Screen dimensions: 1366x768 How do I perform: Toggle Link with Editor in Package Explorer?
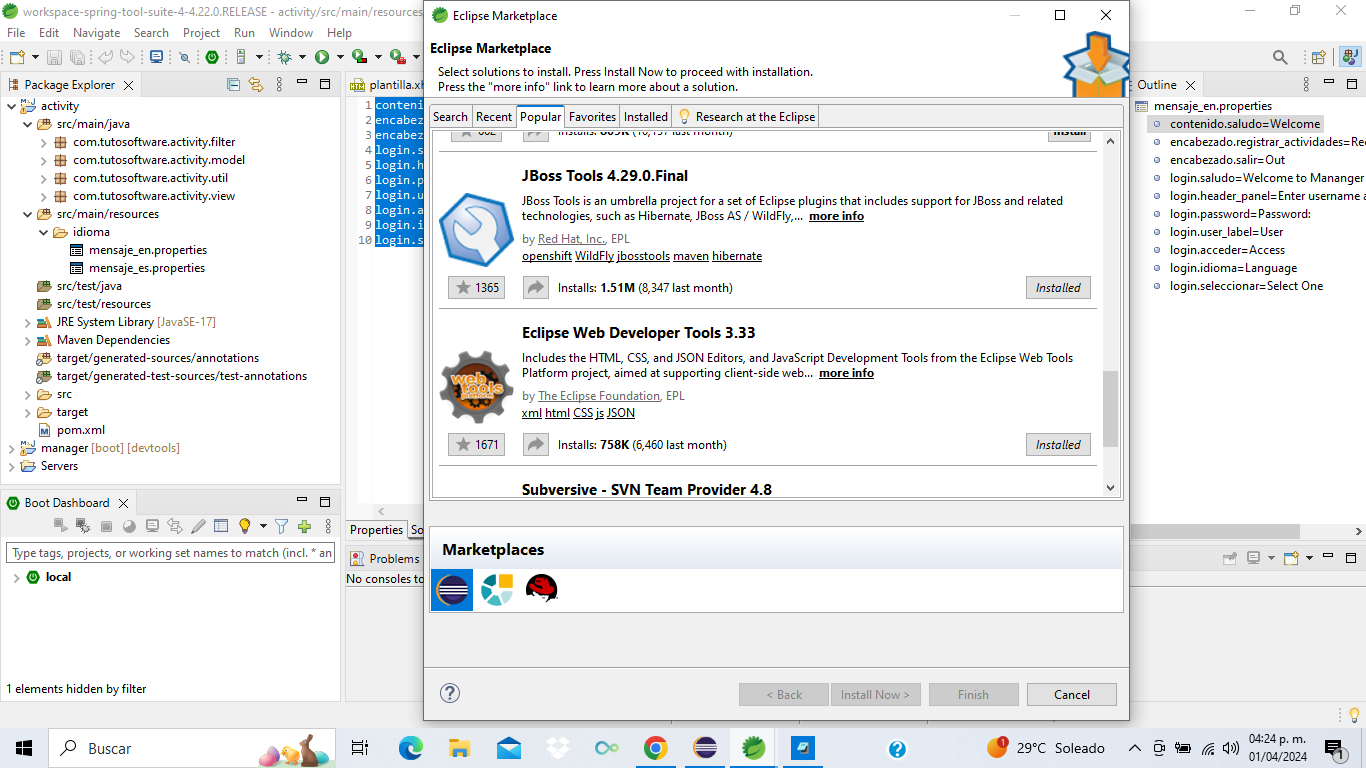coord(256,85)
